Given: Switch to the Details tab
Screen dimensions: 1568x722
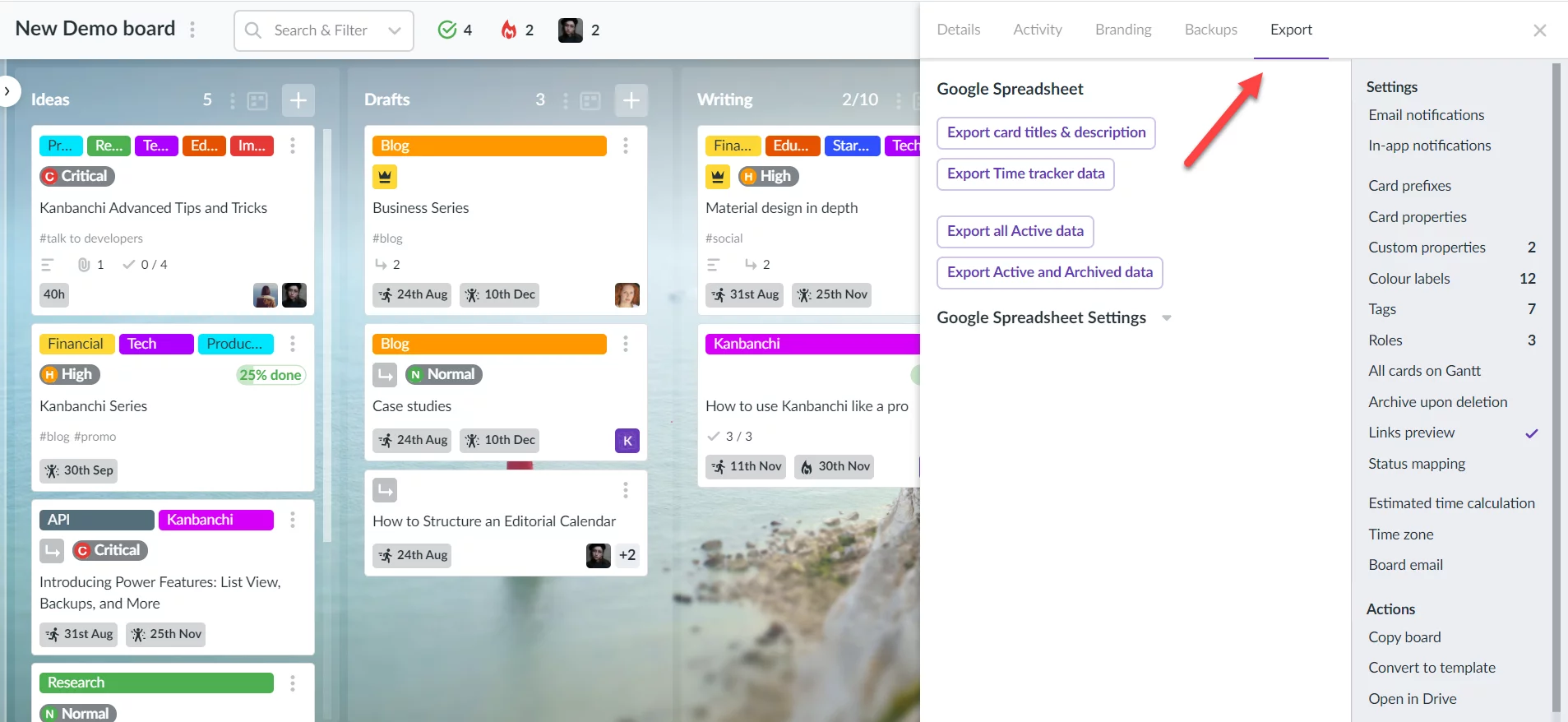Looking at the screenshot, I should (959, 30).
